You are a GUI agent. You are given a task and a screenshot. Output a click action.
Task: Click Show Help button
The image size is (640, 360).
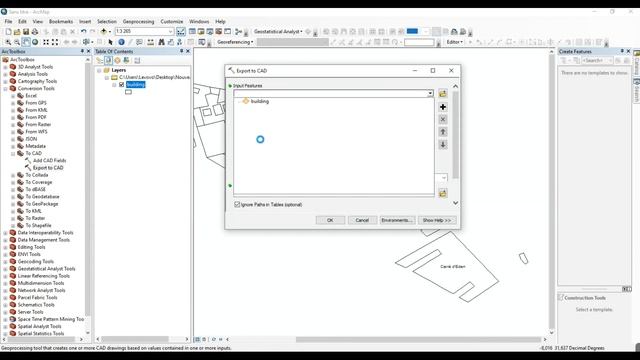tap(437, 220)
